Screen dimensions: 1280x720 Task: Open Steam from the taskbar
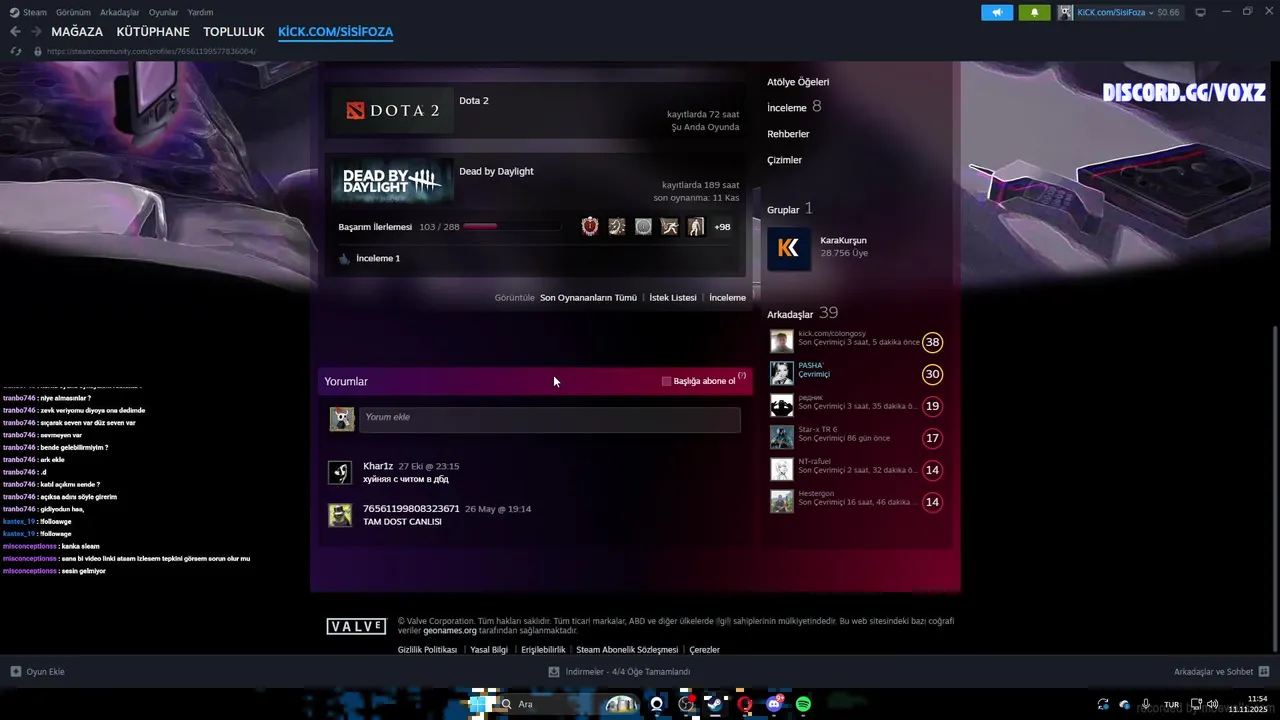click(715, 704)
